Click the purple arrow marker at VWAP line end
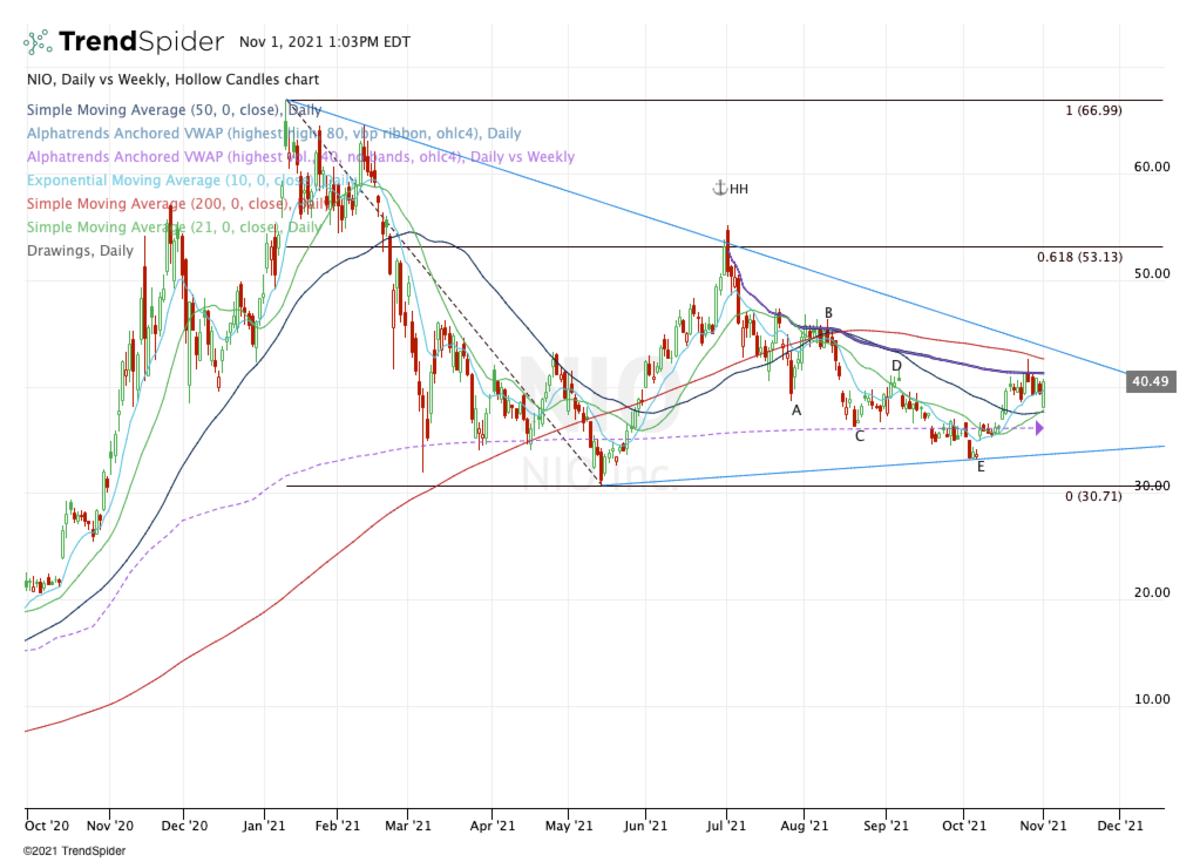 click(1040, 428)
